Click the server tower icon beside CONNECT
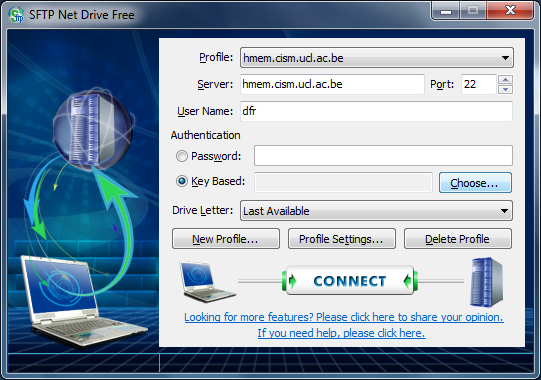541x380 pixels. [x=486, y=282]
